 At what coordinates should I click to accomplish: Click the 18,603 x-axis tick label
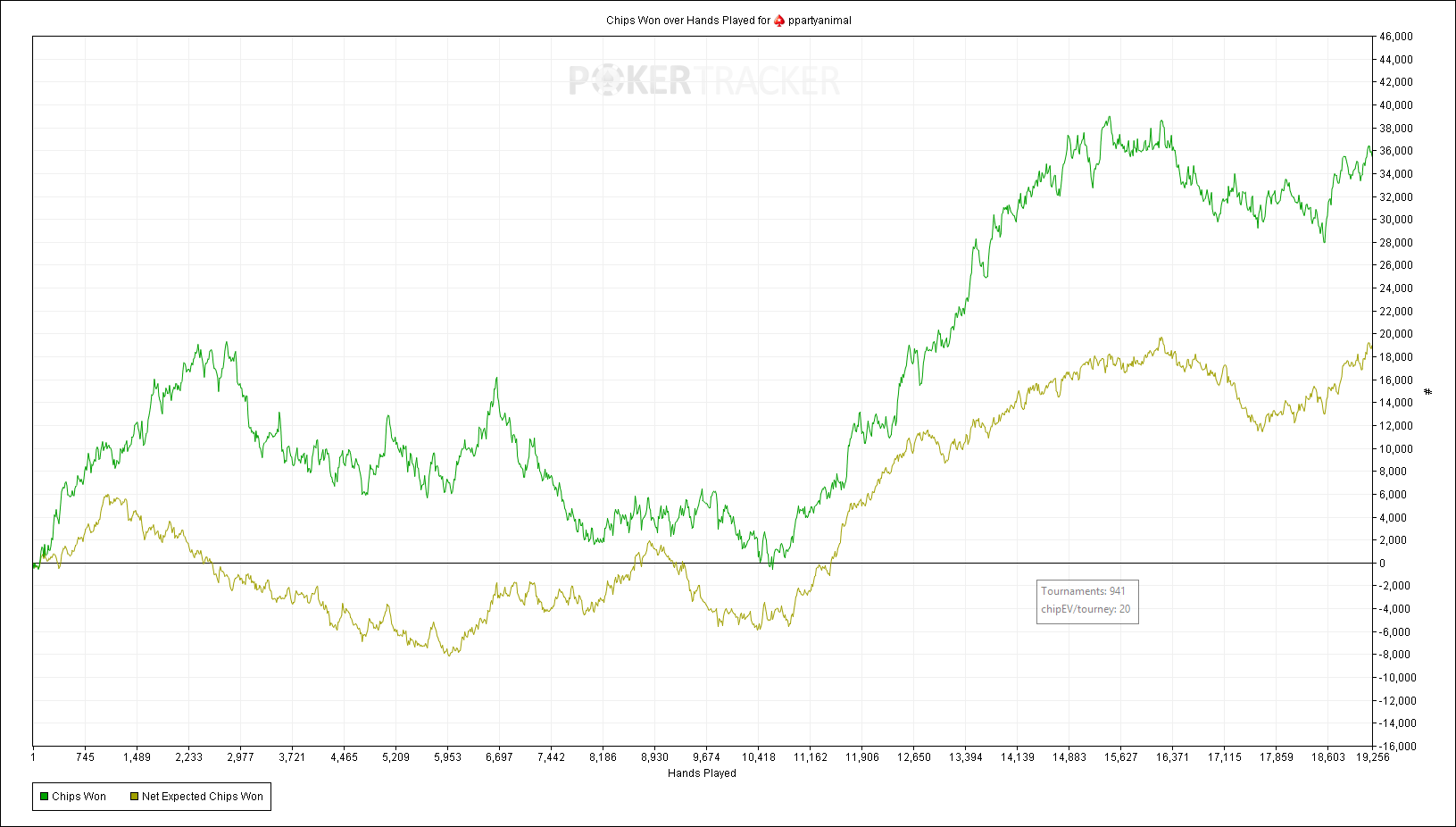1328,757
